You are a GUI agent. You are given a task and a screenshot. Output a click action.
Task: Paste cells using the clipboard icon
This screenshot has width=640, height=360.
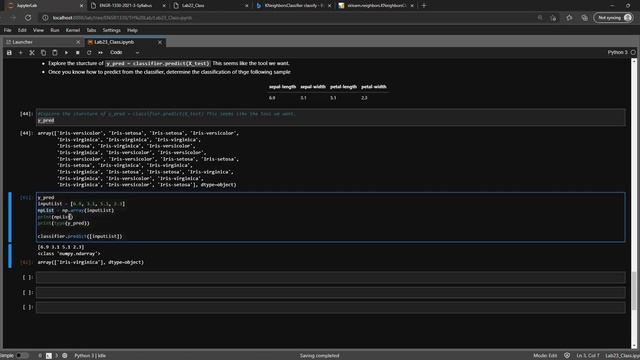(55, 53)
